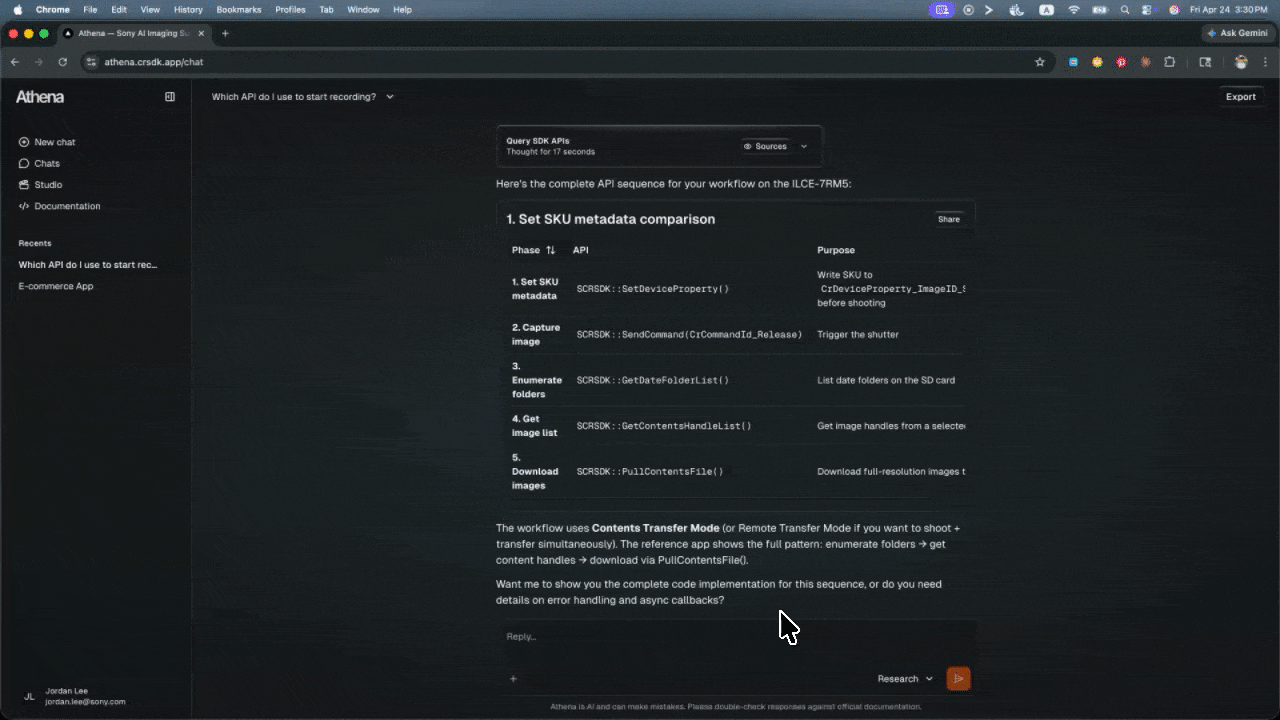The width and height of the screenshot is (1280, 720).
Task: Click the 'Trigger the shutter' purpose cell
Action: [858, 335]
